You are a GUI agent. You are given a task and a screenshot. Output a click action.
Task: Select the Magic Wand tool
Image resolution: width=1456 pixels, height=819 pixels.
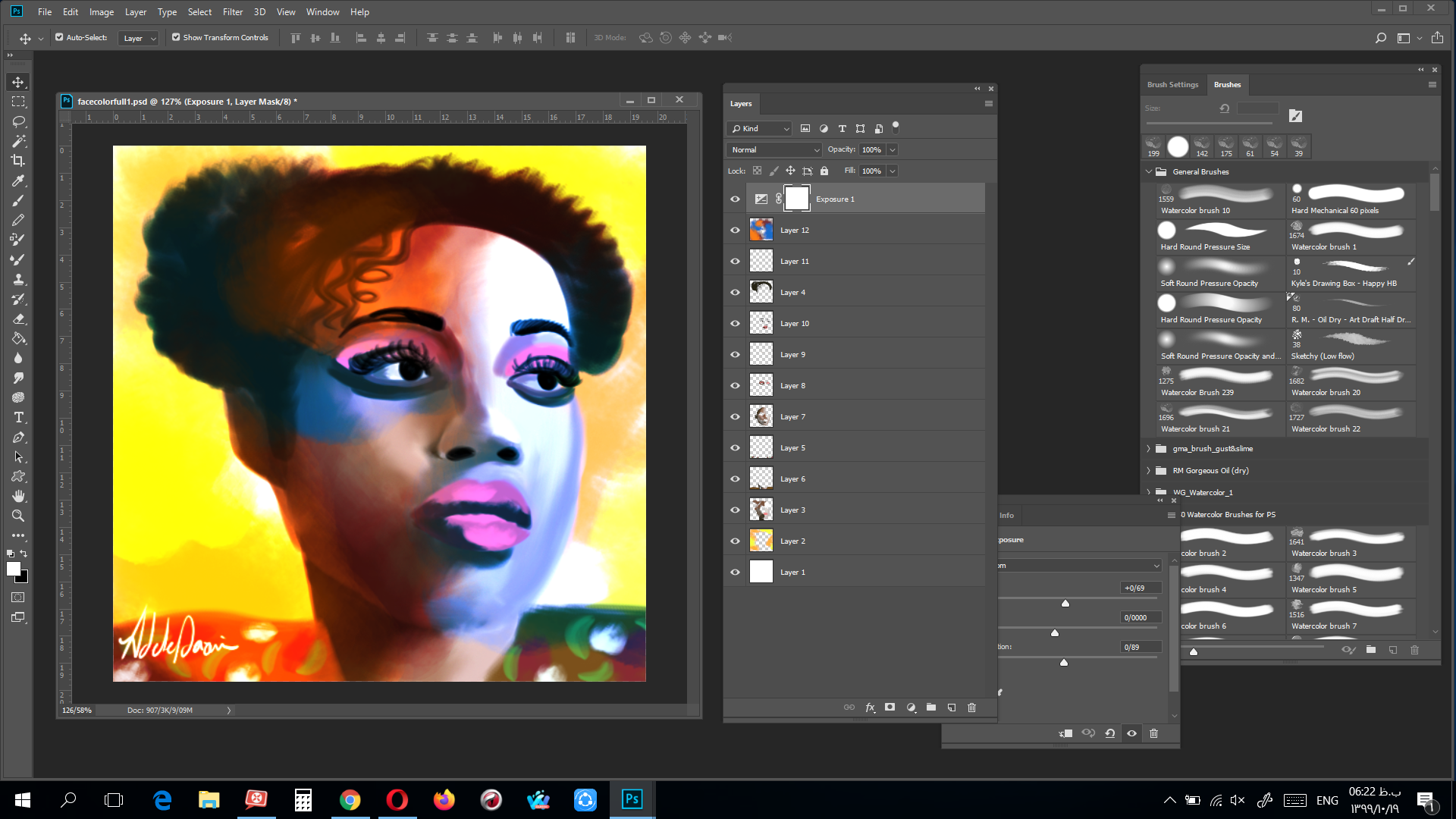click(x=18, y=141)
